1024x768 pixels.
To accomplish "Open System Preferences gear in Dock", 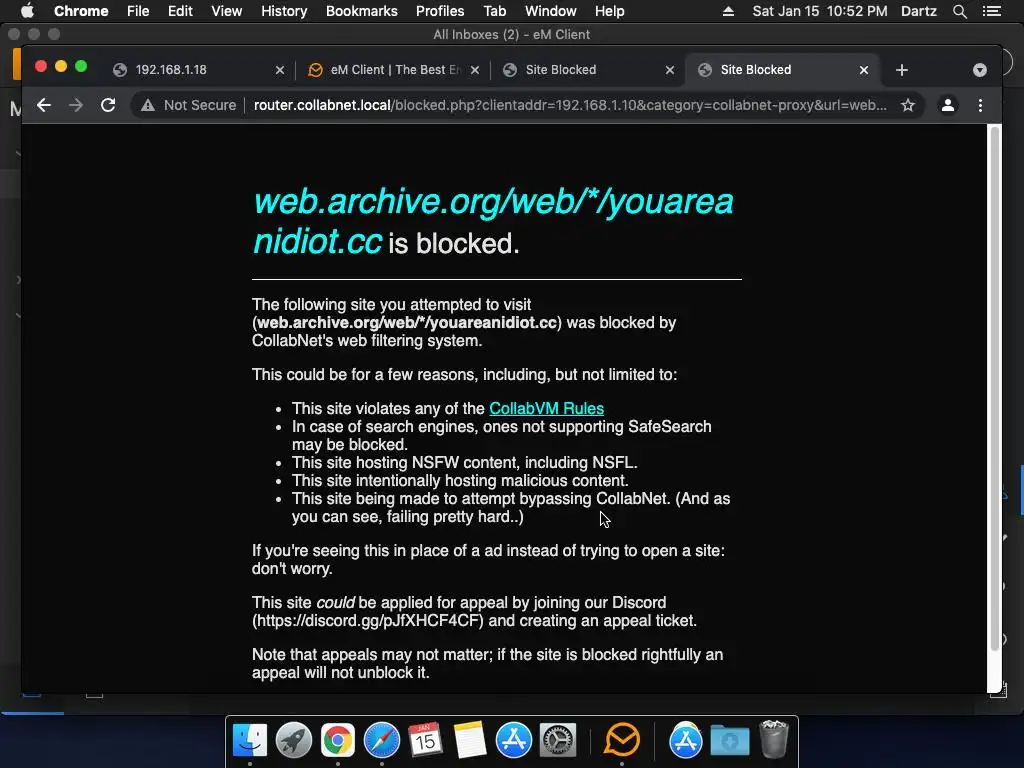I will pos(558,740).
